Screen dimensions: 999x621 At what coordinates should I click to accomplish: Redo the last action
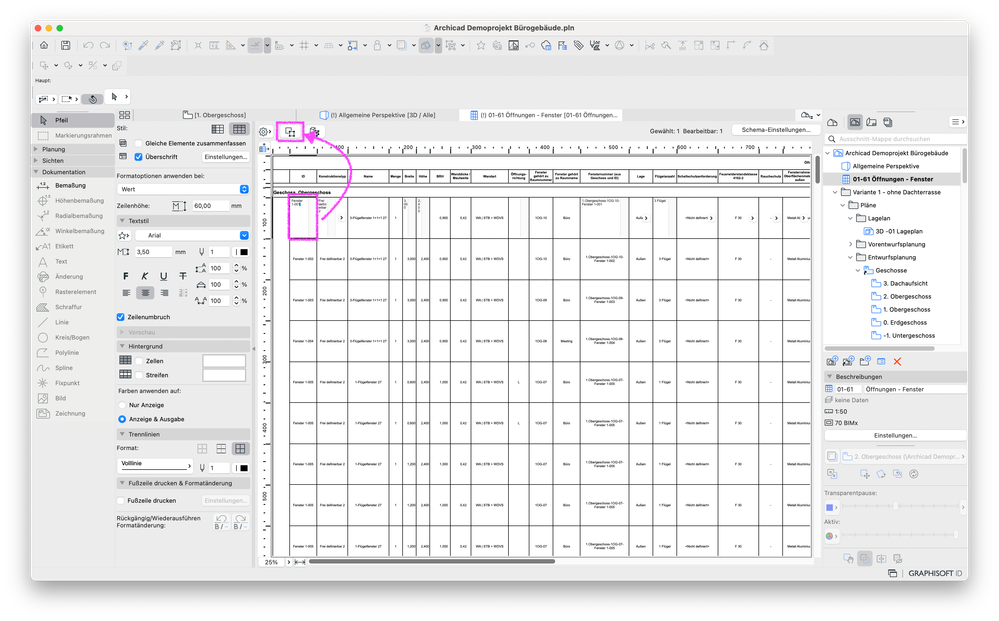coord(104,45)
